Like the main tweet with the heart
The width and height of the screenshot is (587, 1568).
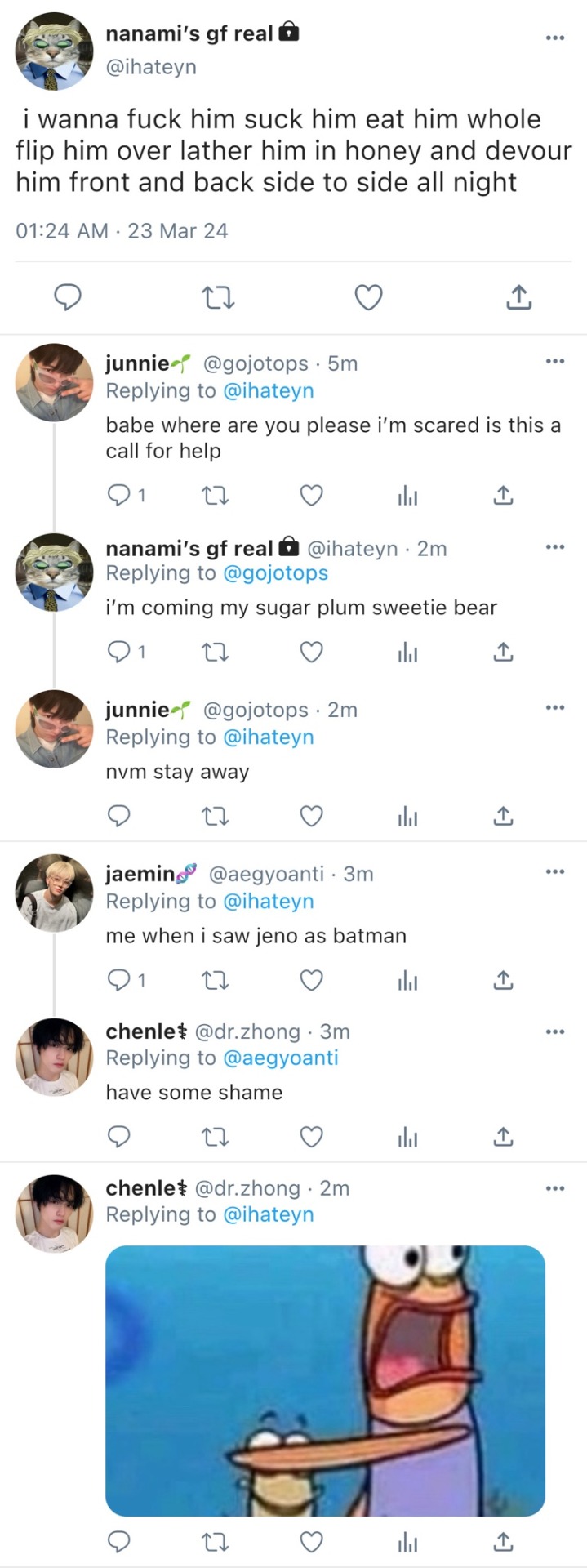(x=368, y=297)
